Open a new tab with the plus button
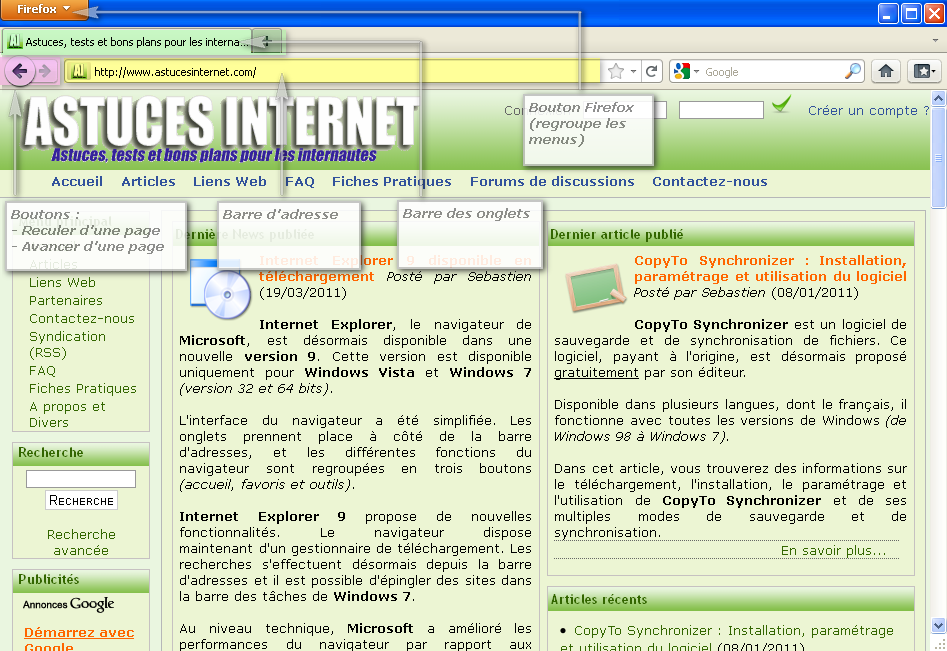This screenshot has width=947, height=651. coord(266,42)
